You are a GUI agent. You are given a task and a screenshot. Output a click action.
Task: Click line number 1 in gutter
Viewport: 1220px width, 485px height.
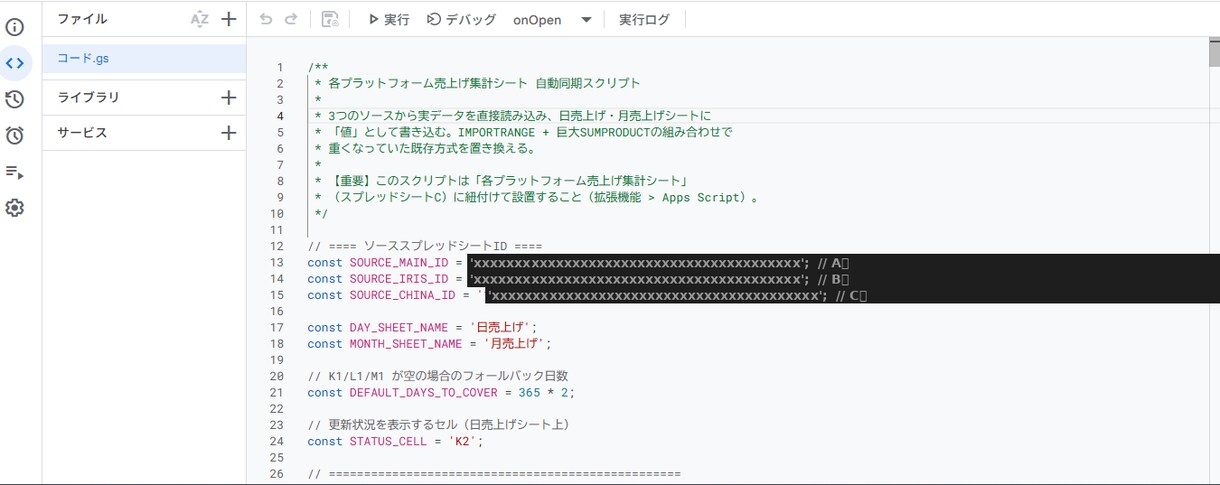(x=281, y=67)
